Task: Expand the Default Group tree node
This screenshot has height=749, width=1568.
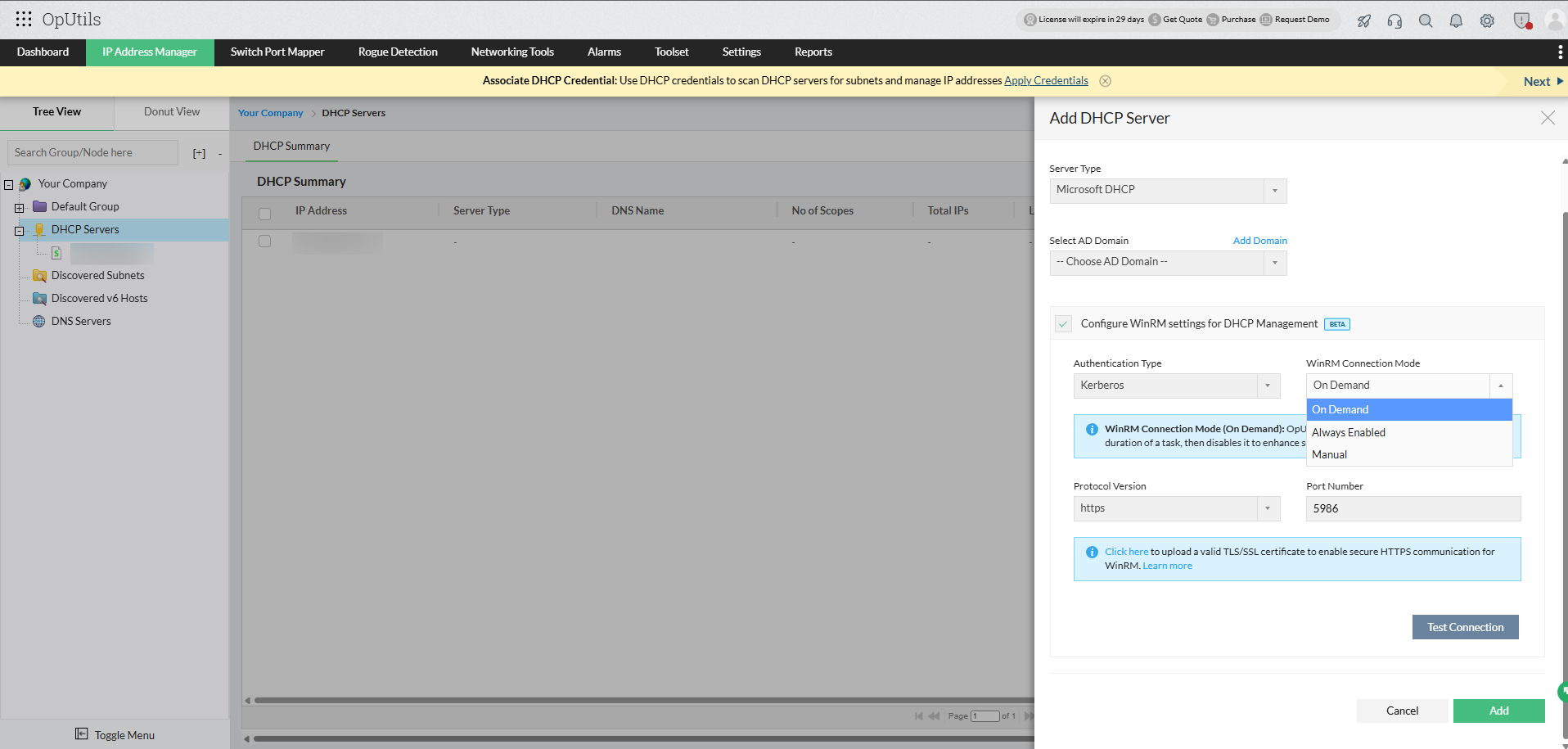Action: pos(19,208)
